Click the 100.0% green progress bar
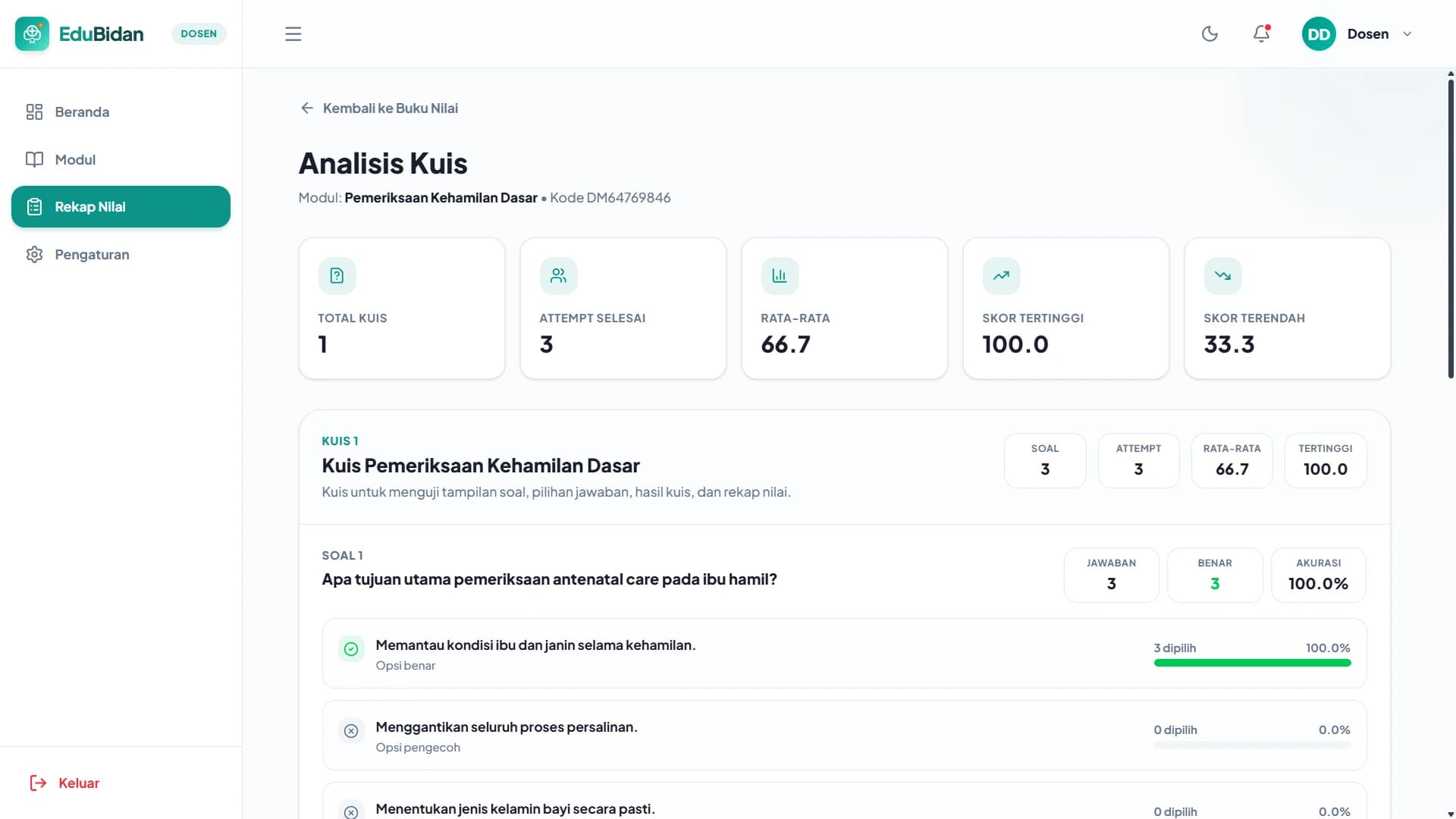The image size is (1456, 819). [1252, 663]
